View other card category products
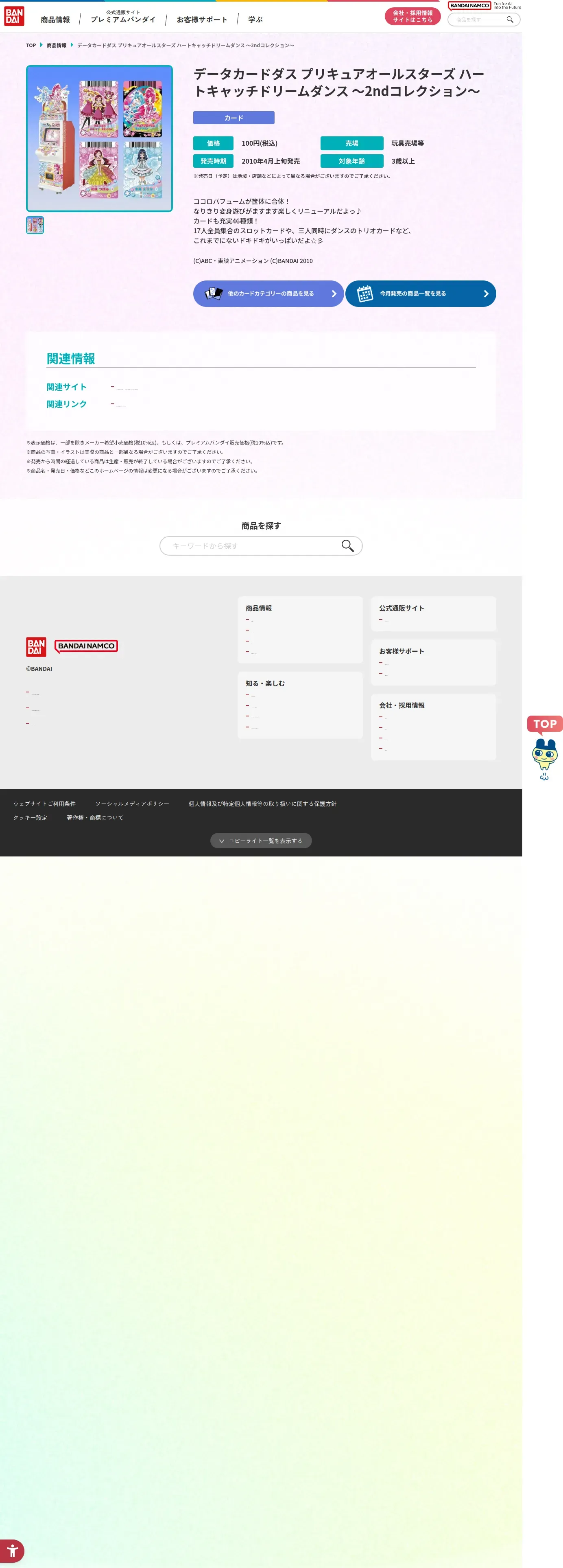The height and width of the screenshot is (1568, 563). tap(268, 293)
